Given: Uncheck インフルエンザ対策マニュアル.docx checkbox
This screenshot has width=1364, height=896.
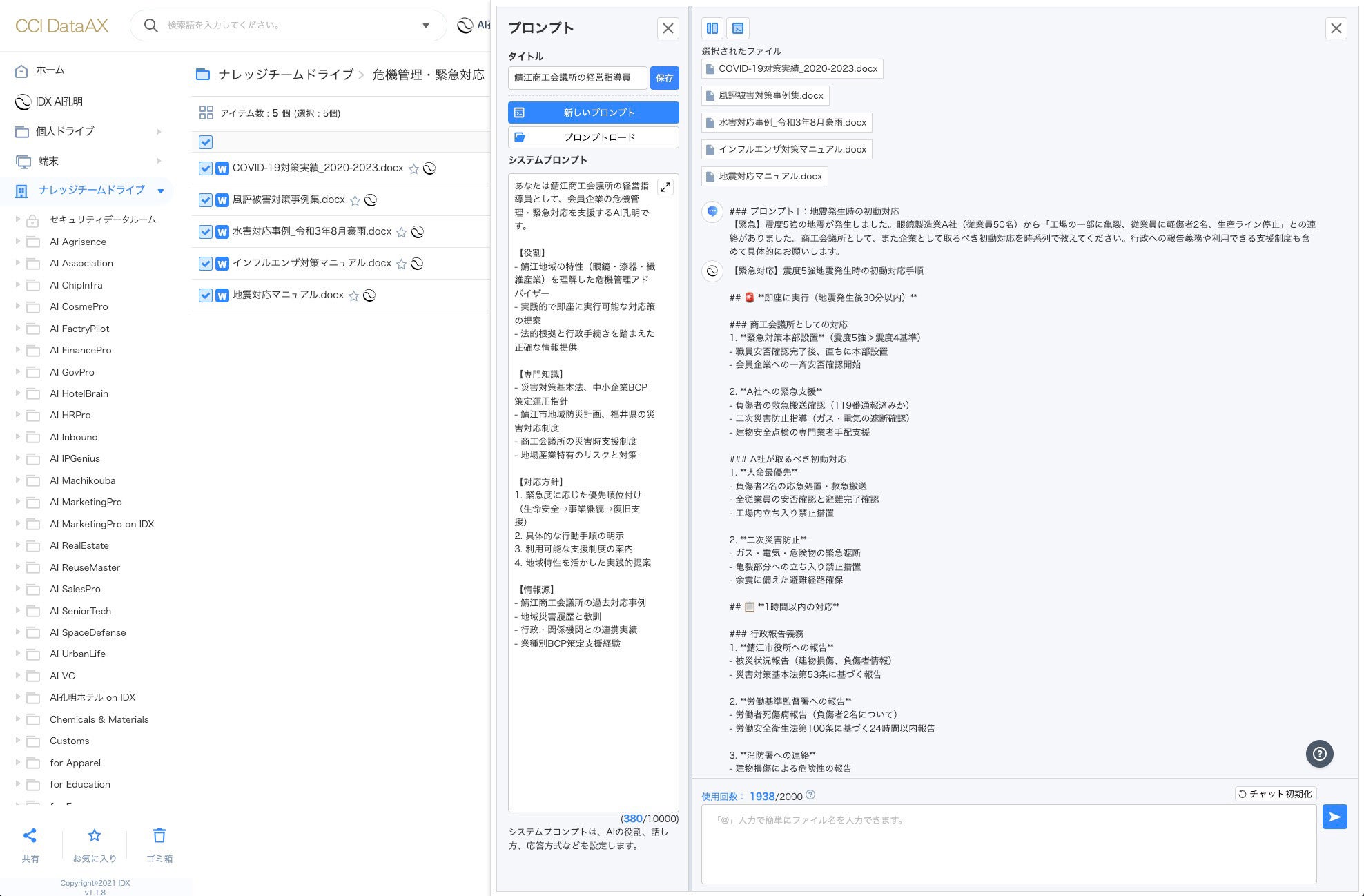Looking at the screenshot, I should pyautogui.click(x=205, y=264).
